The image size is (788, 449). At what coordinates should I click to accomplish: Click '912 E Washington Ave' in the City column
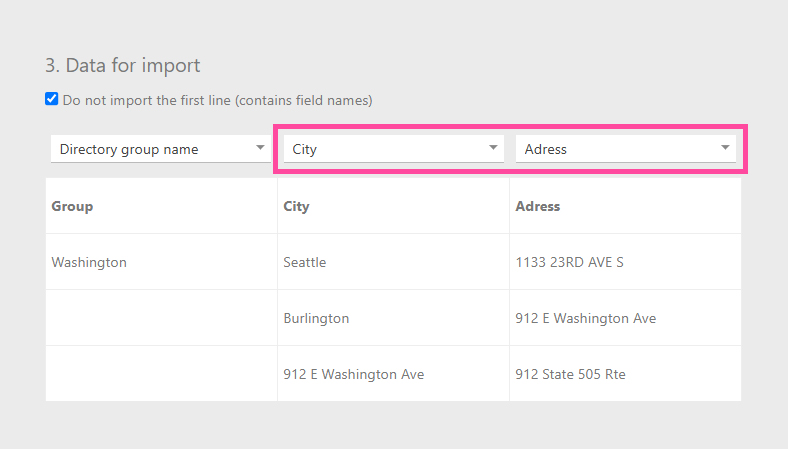coord(353,374)
